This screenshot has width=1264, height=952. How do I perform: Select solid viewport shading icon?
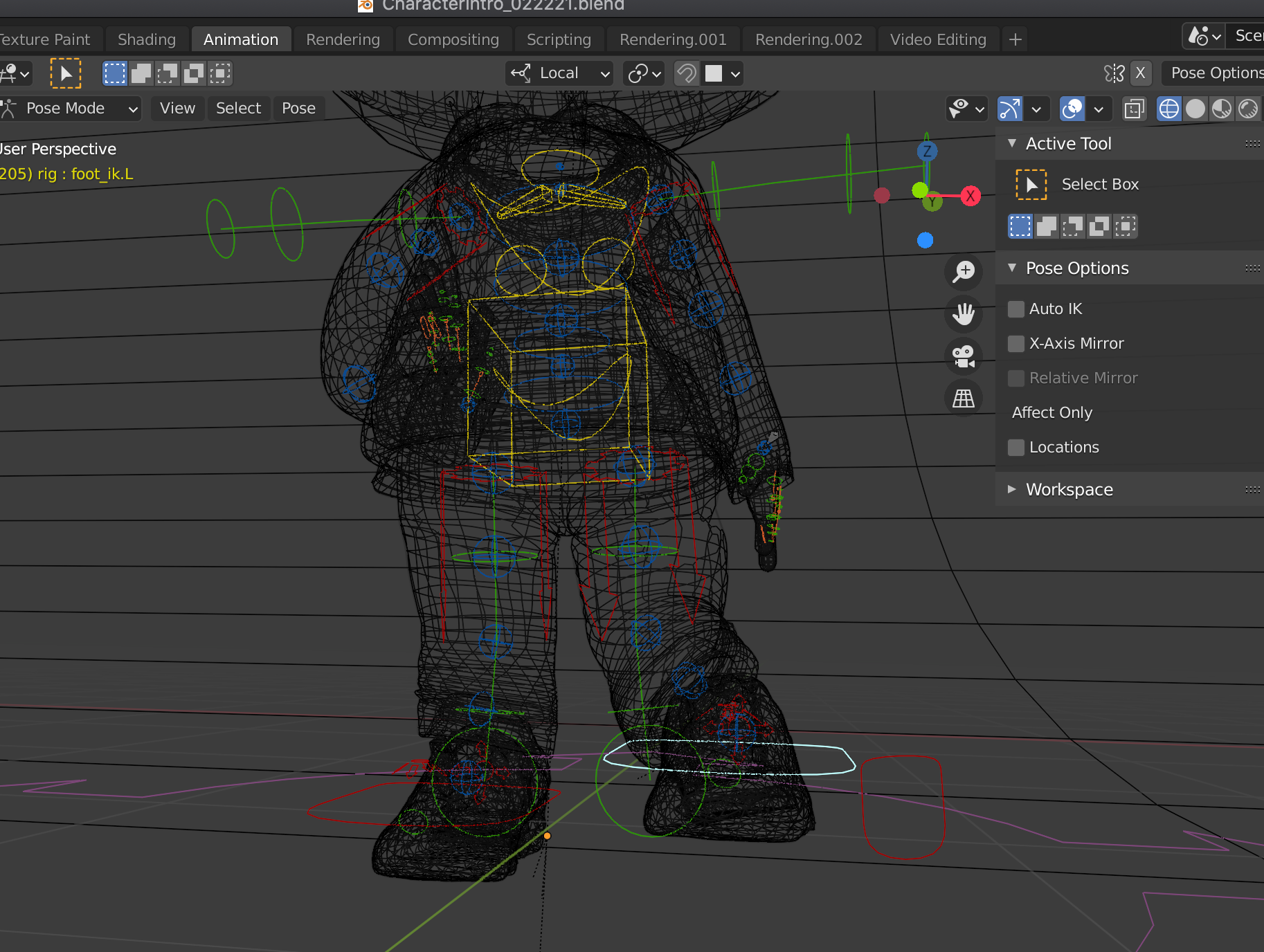[x=1195, y=109]
